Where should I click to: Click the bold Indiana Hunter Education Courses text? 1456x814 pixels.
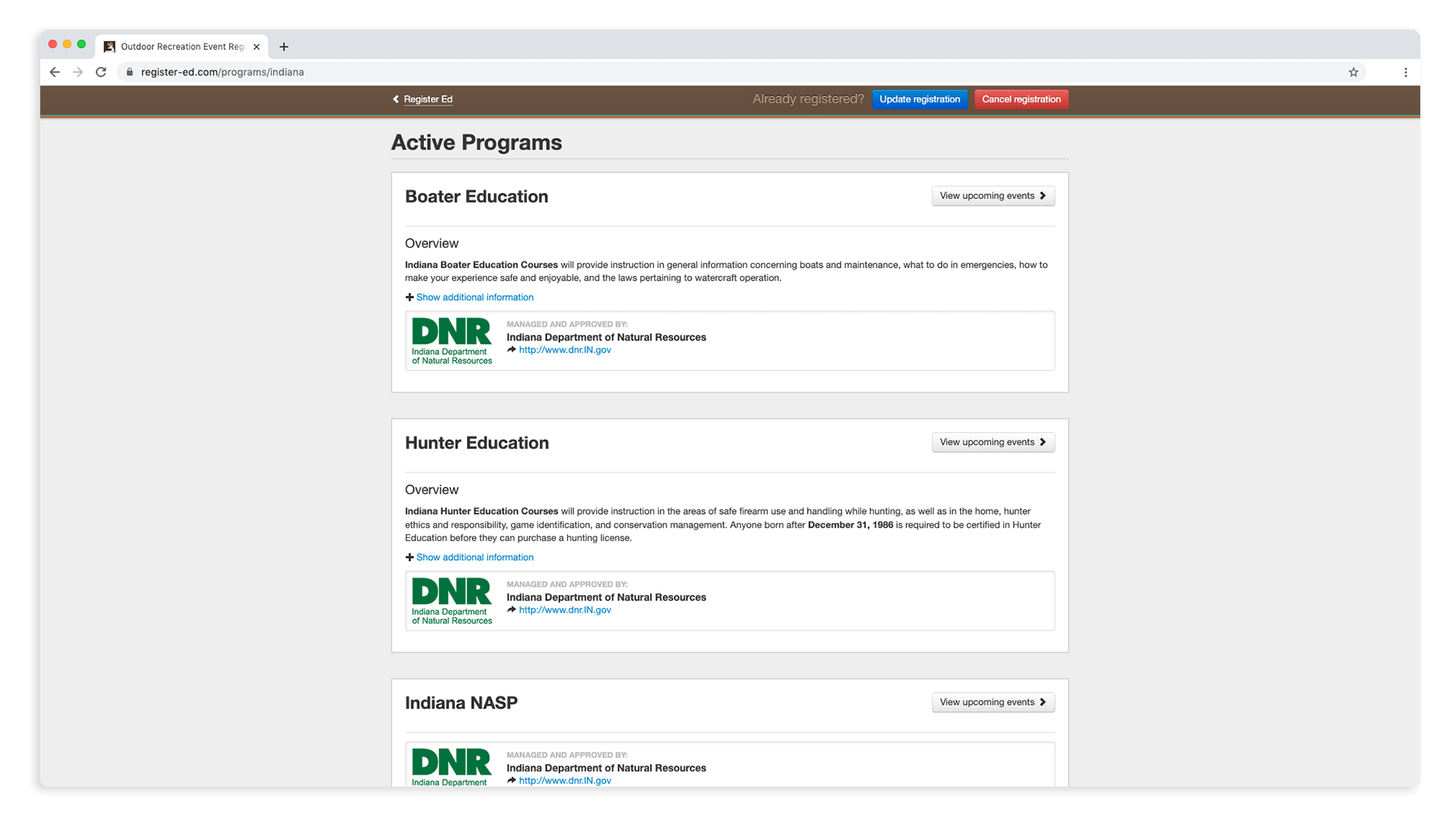click(x=482, y=511)
